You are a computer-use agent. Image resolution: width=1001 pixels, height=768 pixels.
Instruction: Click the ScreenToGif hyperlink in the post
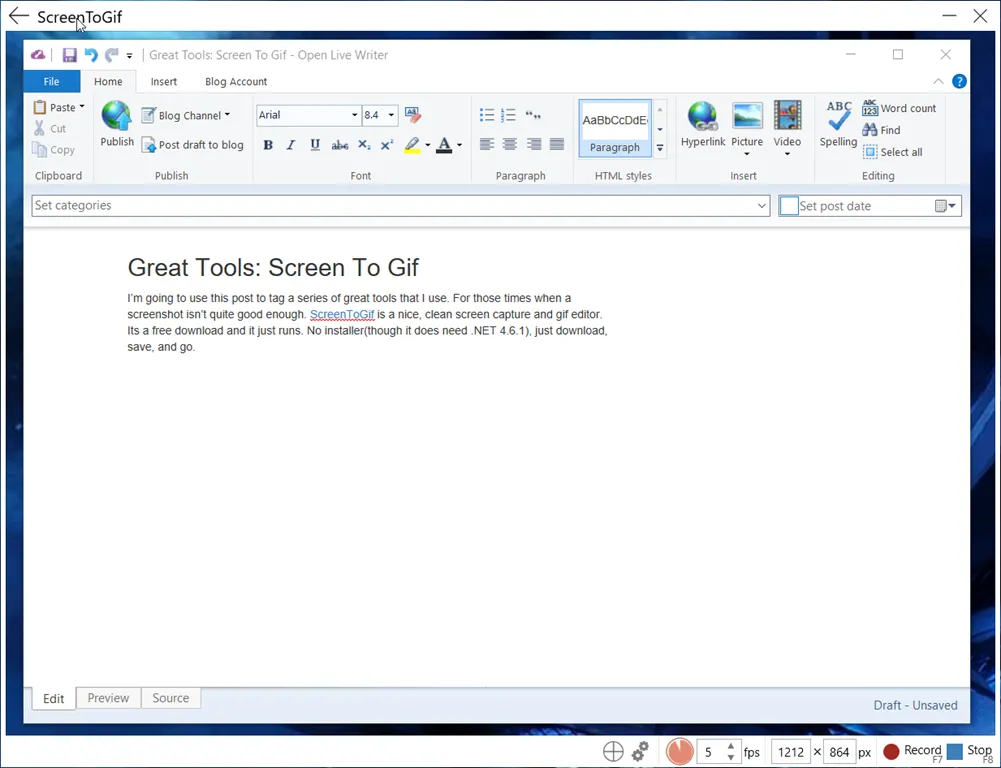coord(343,313)
